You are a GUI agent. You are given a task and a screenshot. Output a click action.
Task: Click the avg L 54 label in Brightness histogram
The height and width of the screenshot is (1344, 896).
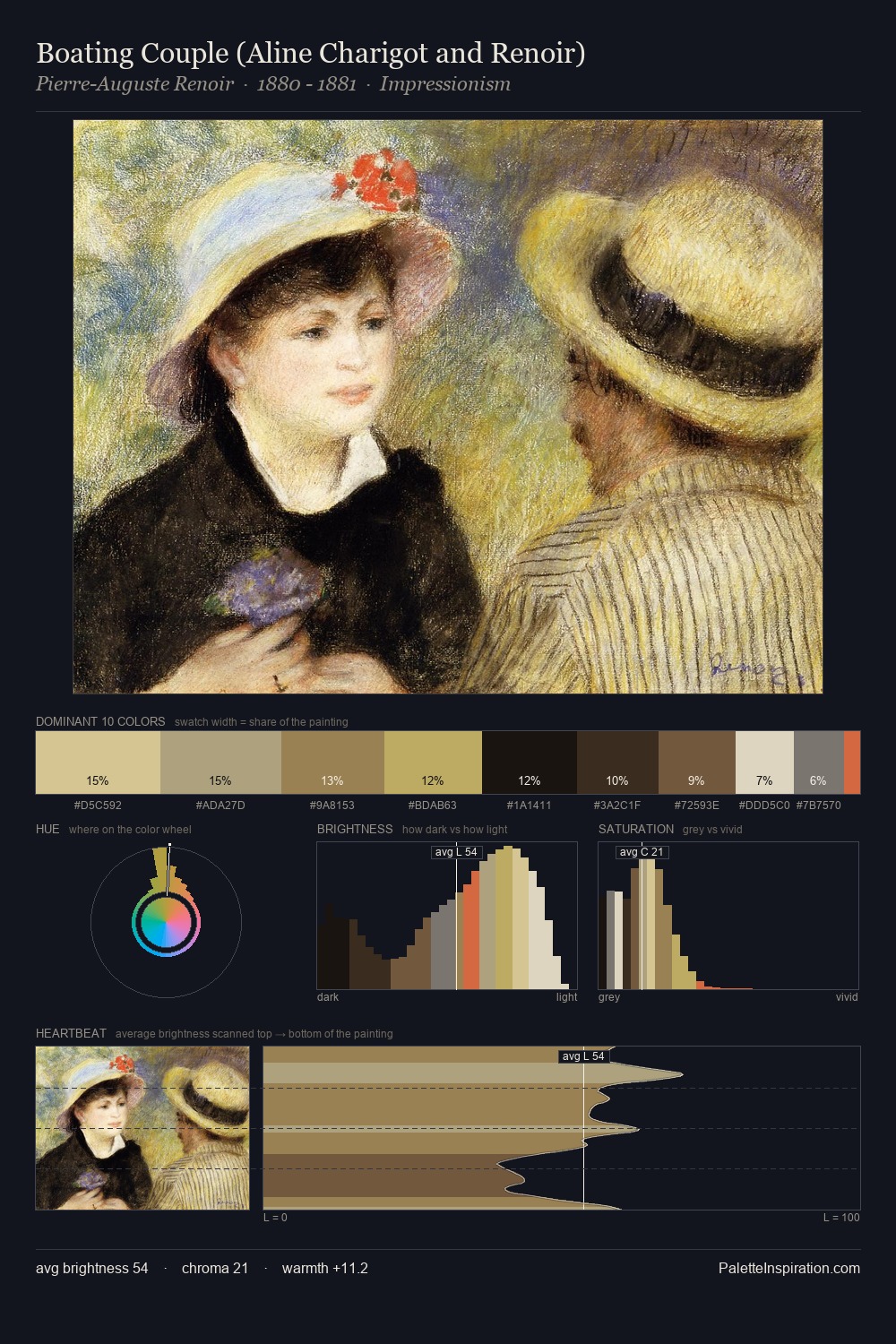pyautogui.click(x=456, y=852)
